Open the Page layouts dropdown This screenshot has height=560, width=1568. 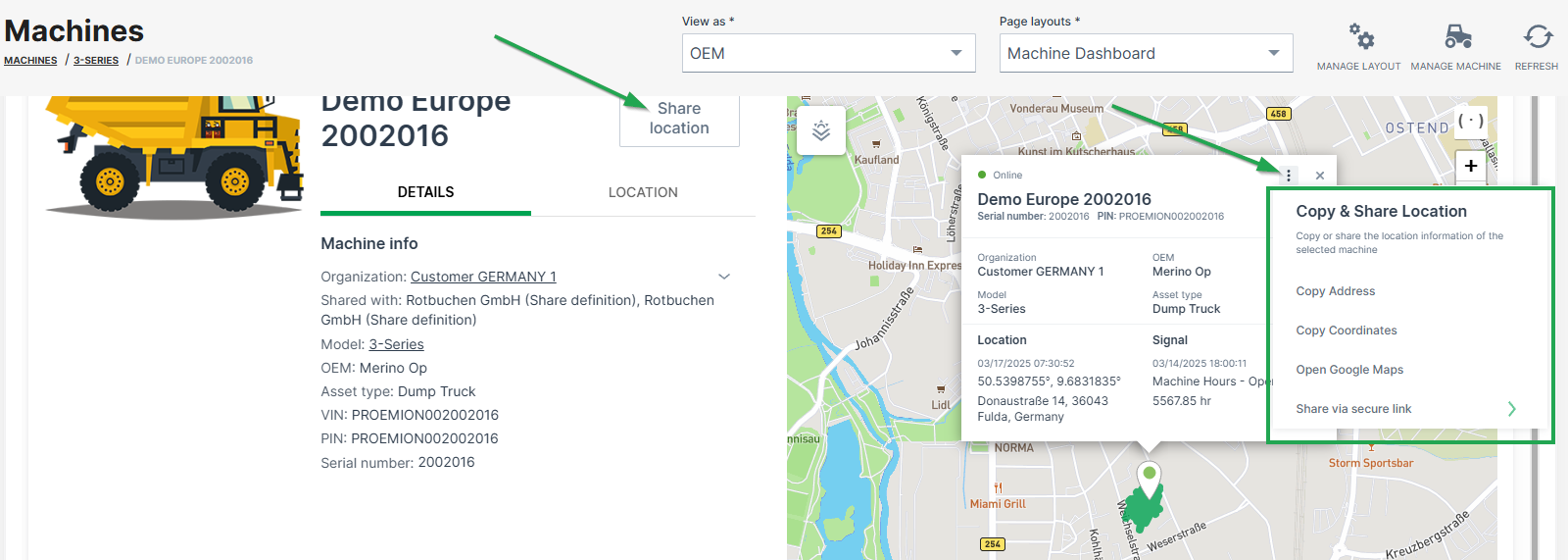[x=1145, y=53]
